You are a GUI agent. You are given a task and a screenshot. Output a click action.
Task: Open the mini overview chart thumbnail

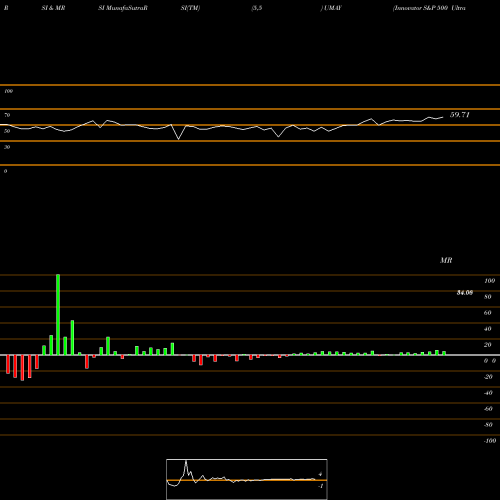point(247,479)
